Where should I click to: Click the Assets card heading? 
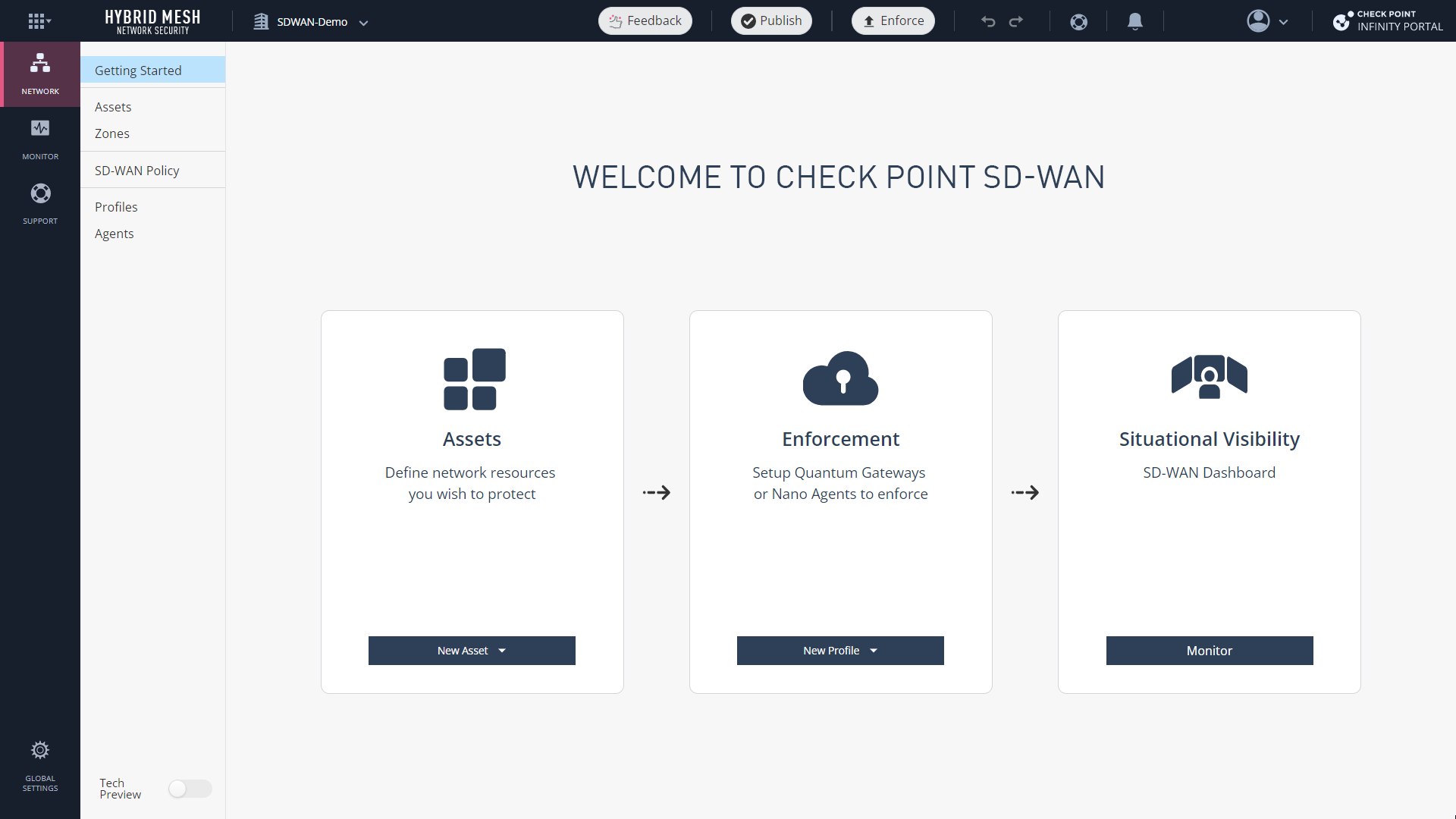pyautogui.click(x=472, y=439)
